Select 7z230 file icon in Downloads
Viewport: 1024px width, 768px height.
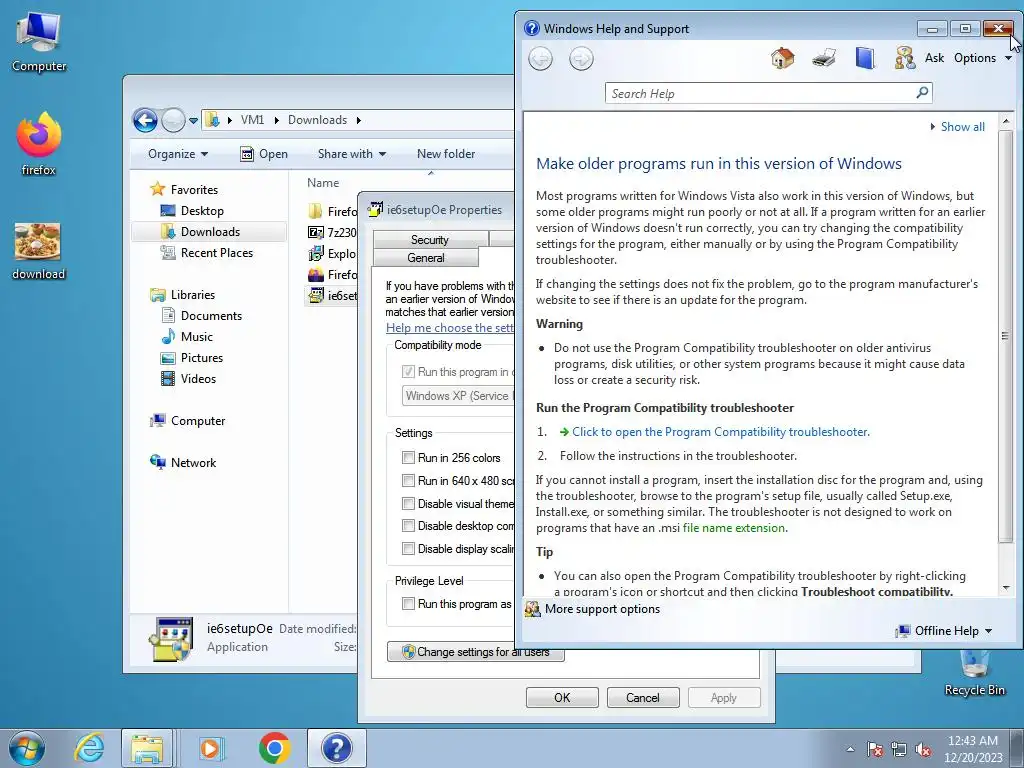pos(315,232)
